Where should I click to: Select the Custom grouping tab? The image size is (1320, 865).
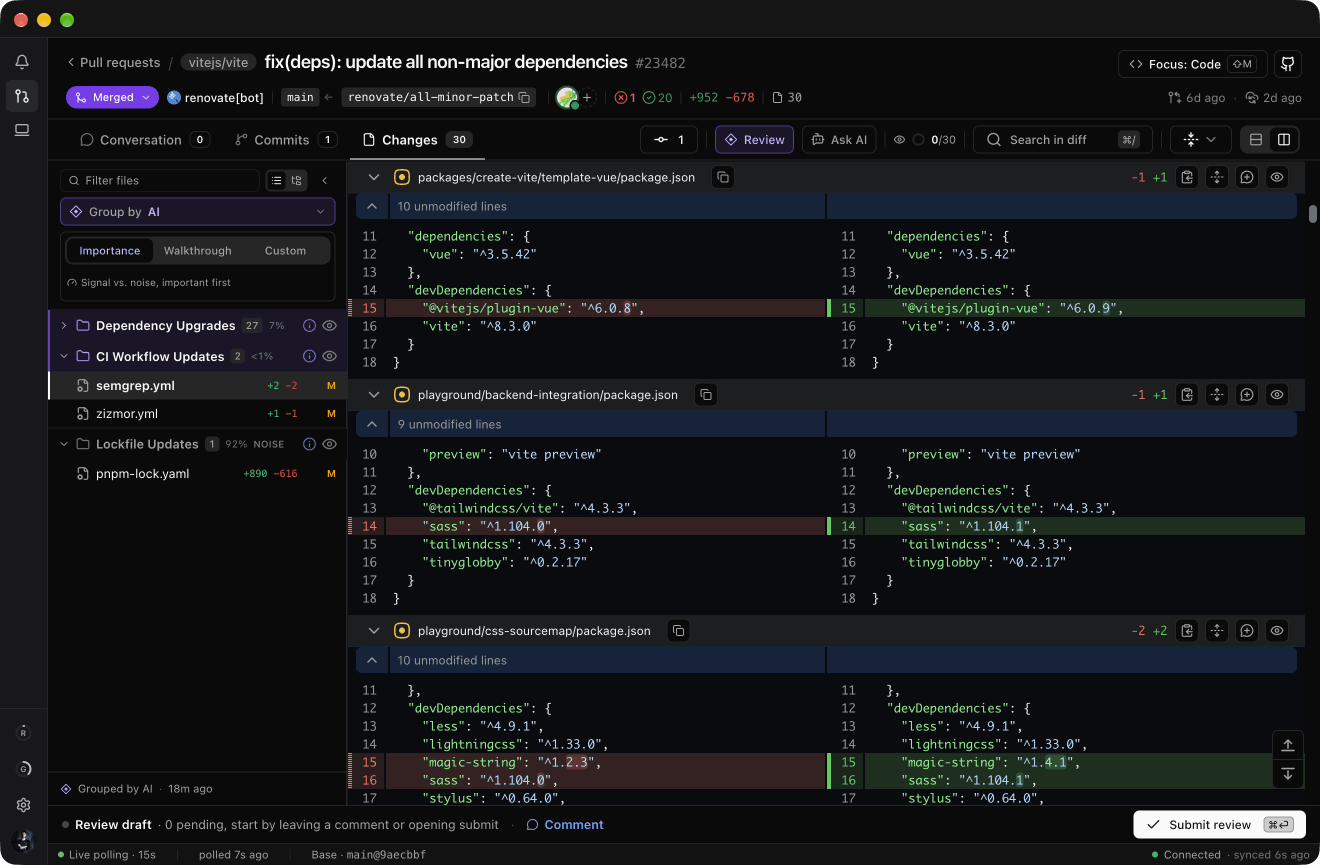pyautogui.click(x=285, y=251)
